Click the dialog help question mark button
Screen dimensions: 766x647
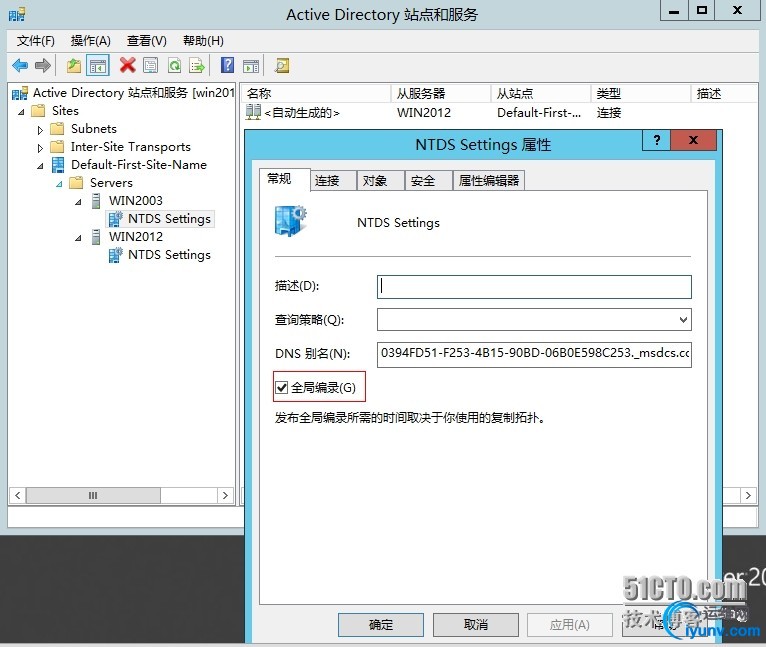pos(657,140)
